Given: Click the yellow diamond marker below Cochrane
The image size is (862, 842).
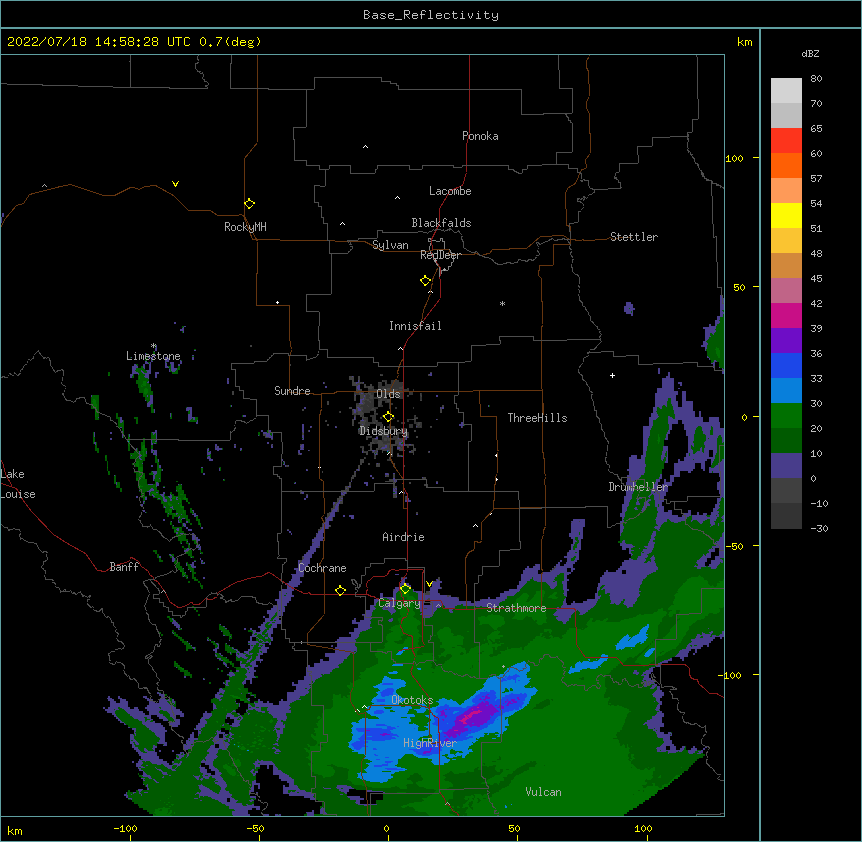Looking at the screenshot, I should (340, 590).
